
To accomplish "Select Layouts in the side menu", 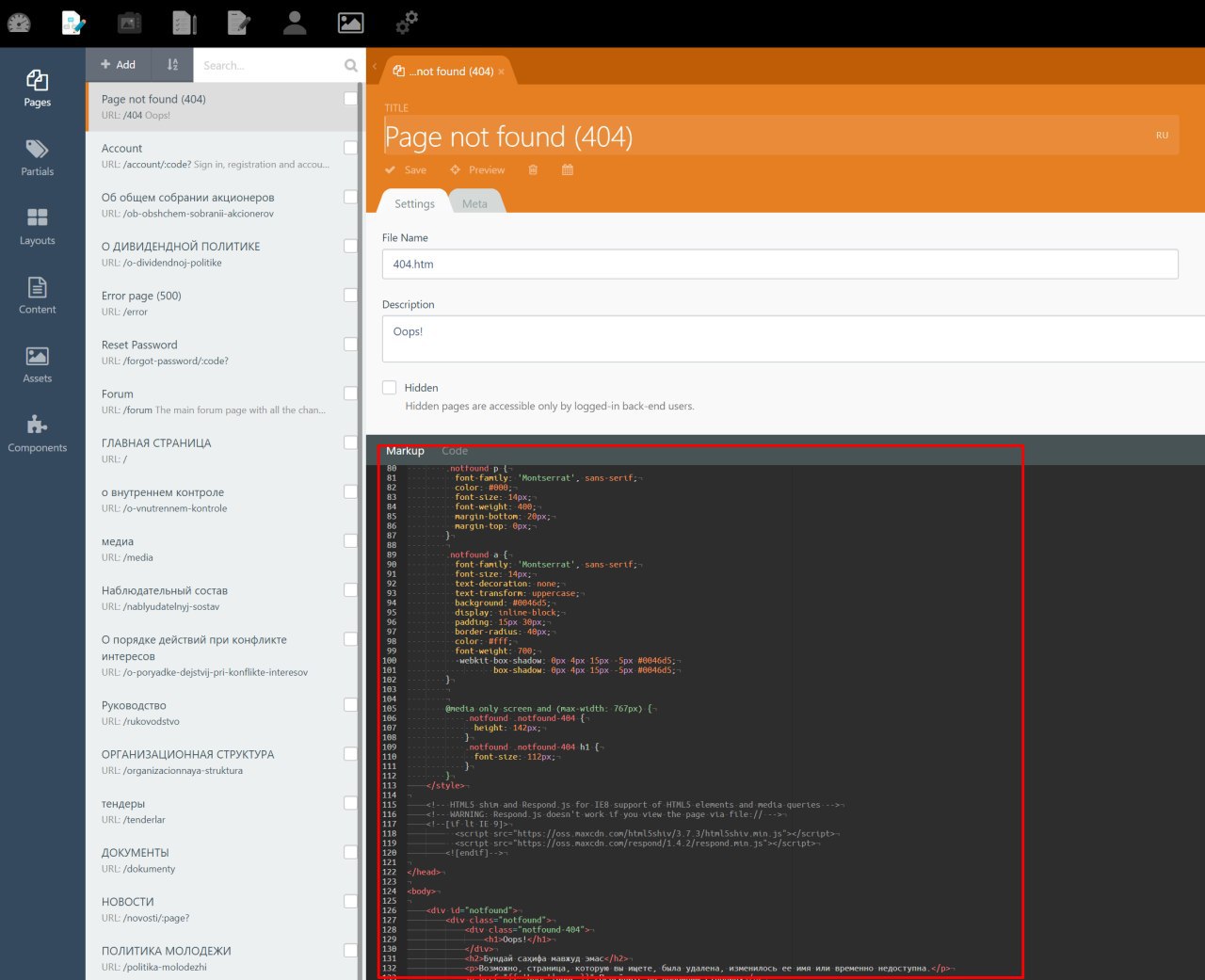I will (x=38, y=227).
